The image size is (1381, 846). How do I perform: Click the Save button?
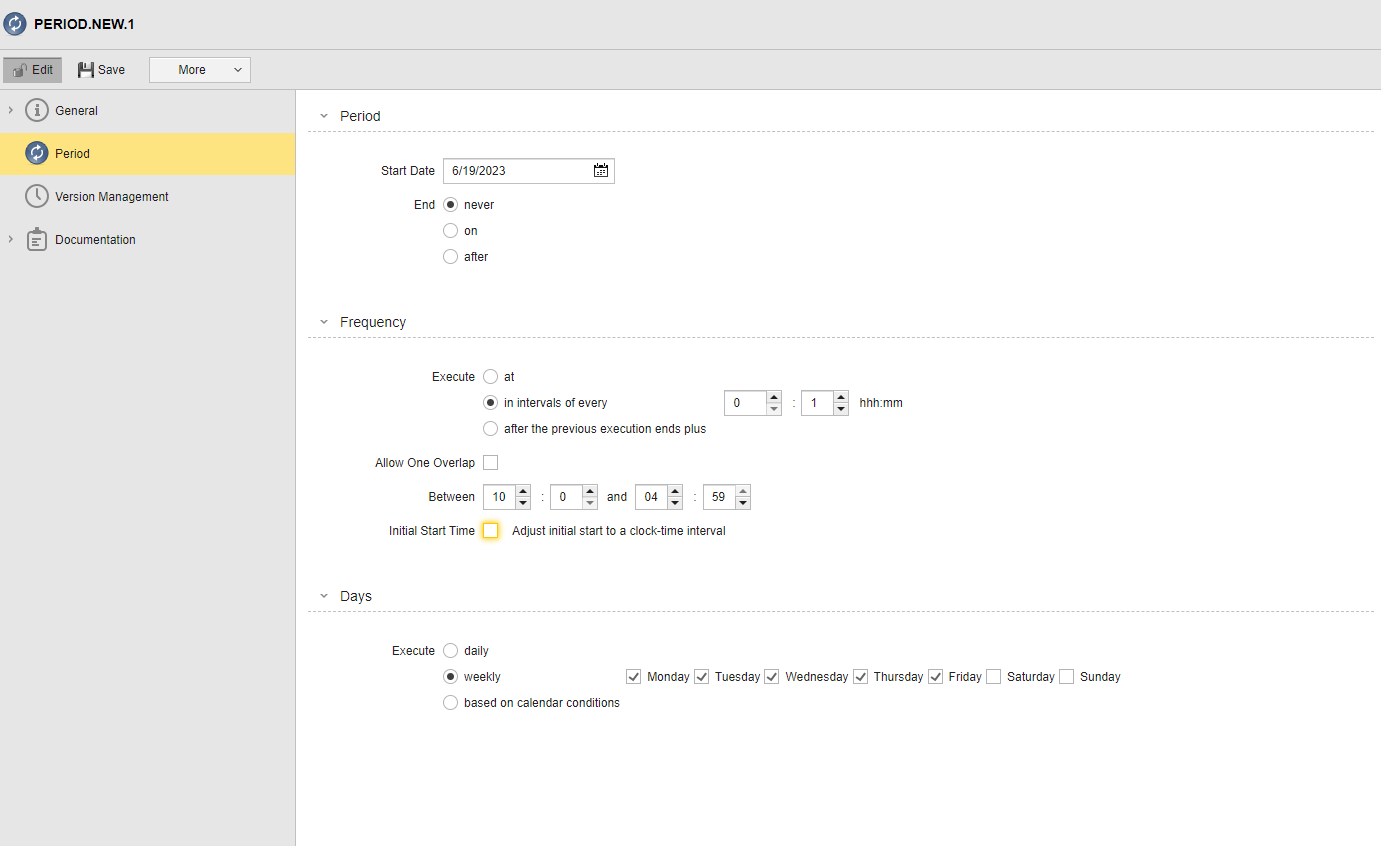100,69
